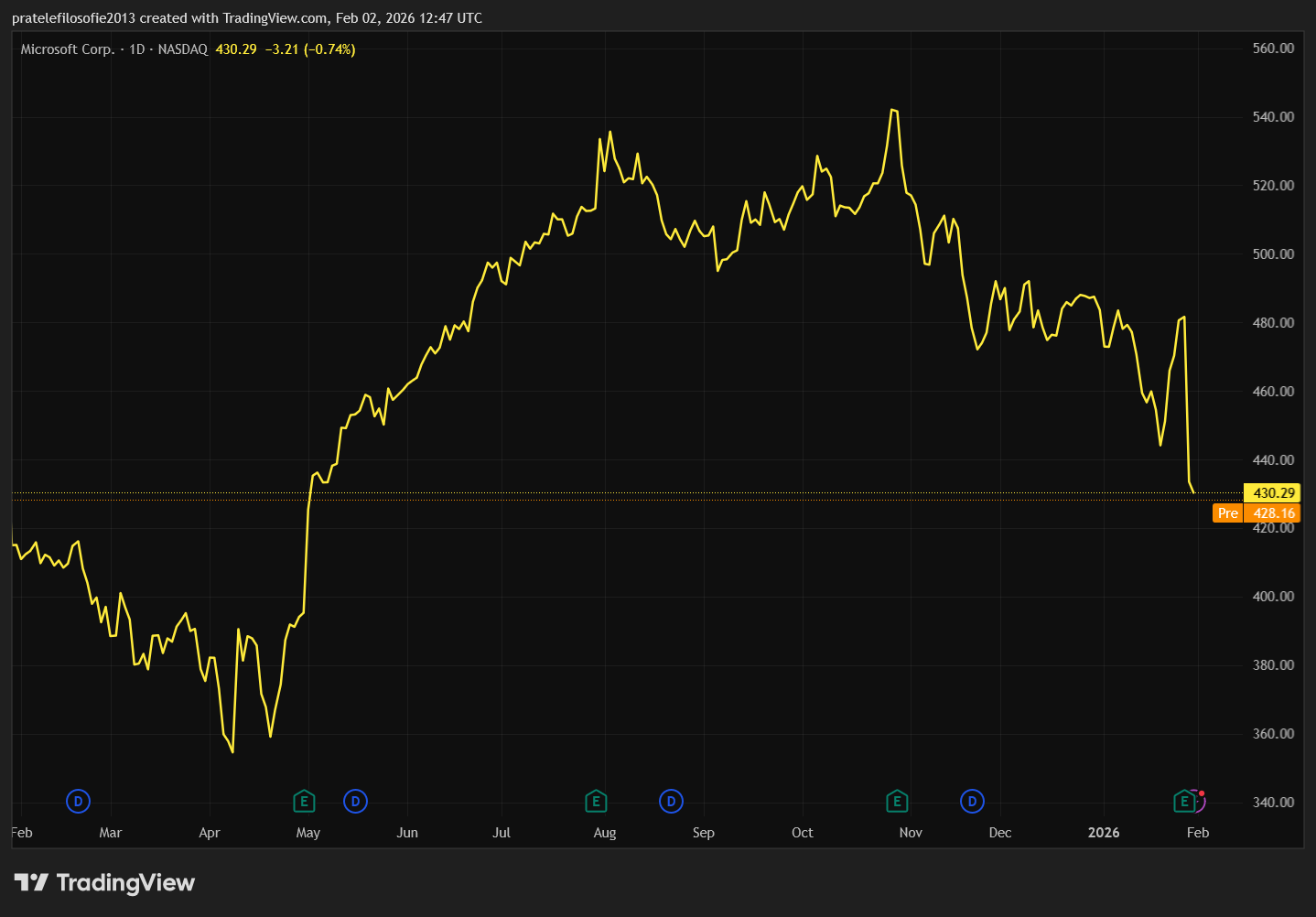Screen dimensions: 1316x917
Task: Click the Feb label right of 2026
Action: 1198,833
